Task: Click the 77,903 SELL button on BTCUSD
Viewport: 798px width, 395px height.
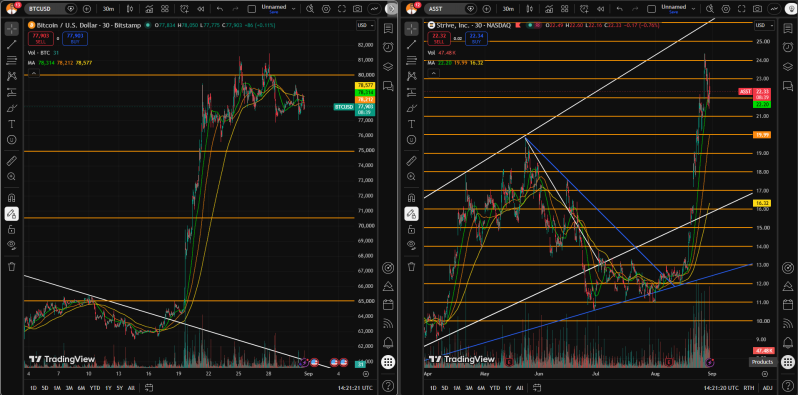Action: (x=37, y=39)
